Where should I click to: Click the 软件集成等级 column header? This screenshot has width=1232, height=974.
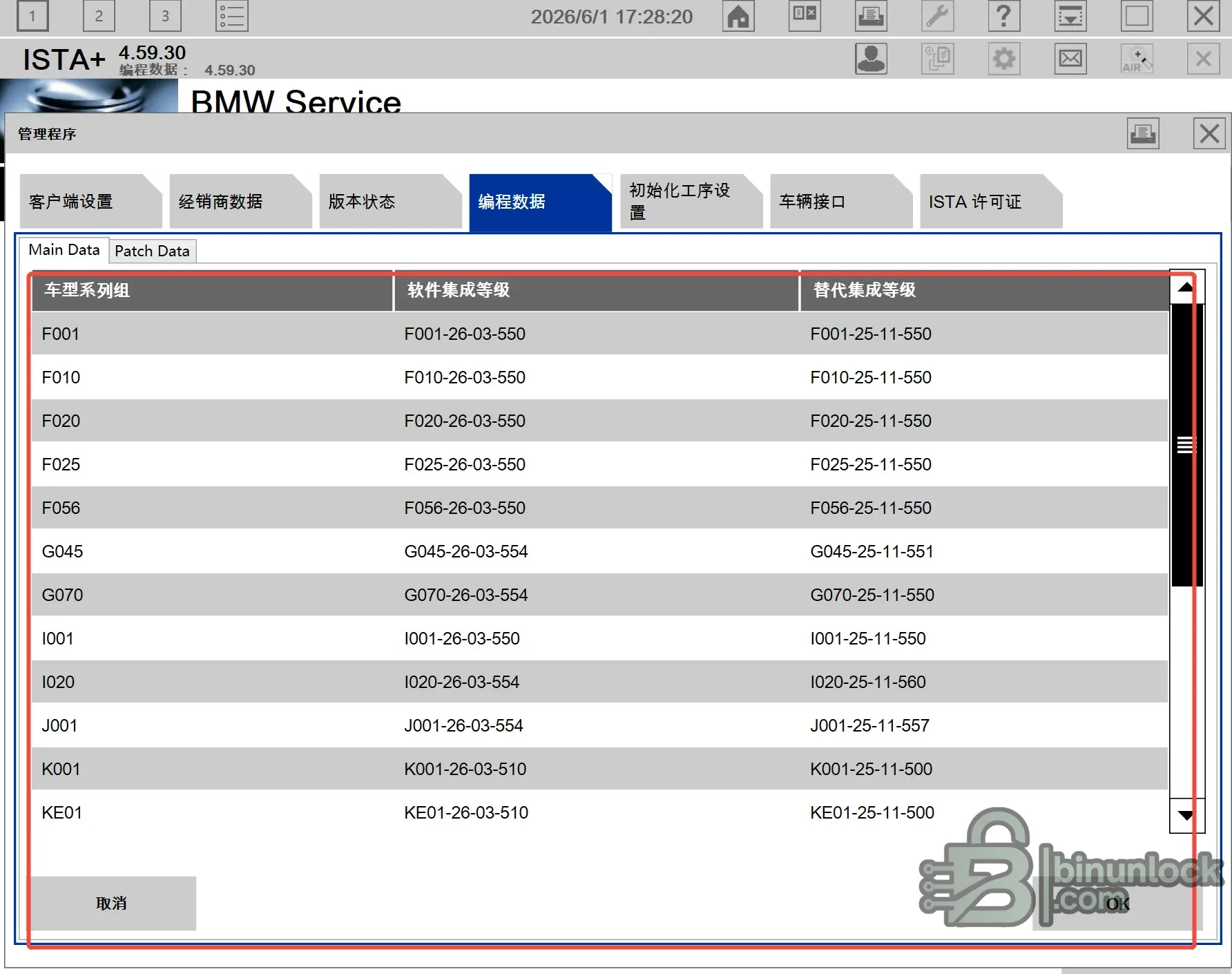tap(597, 290)
